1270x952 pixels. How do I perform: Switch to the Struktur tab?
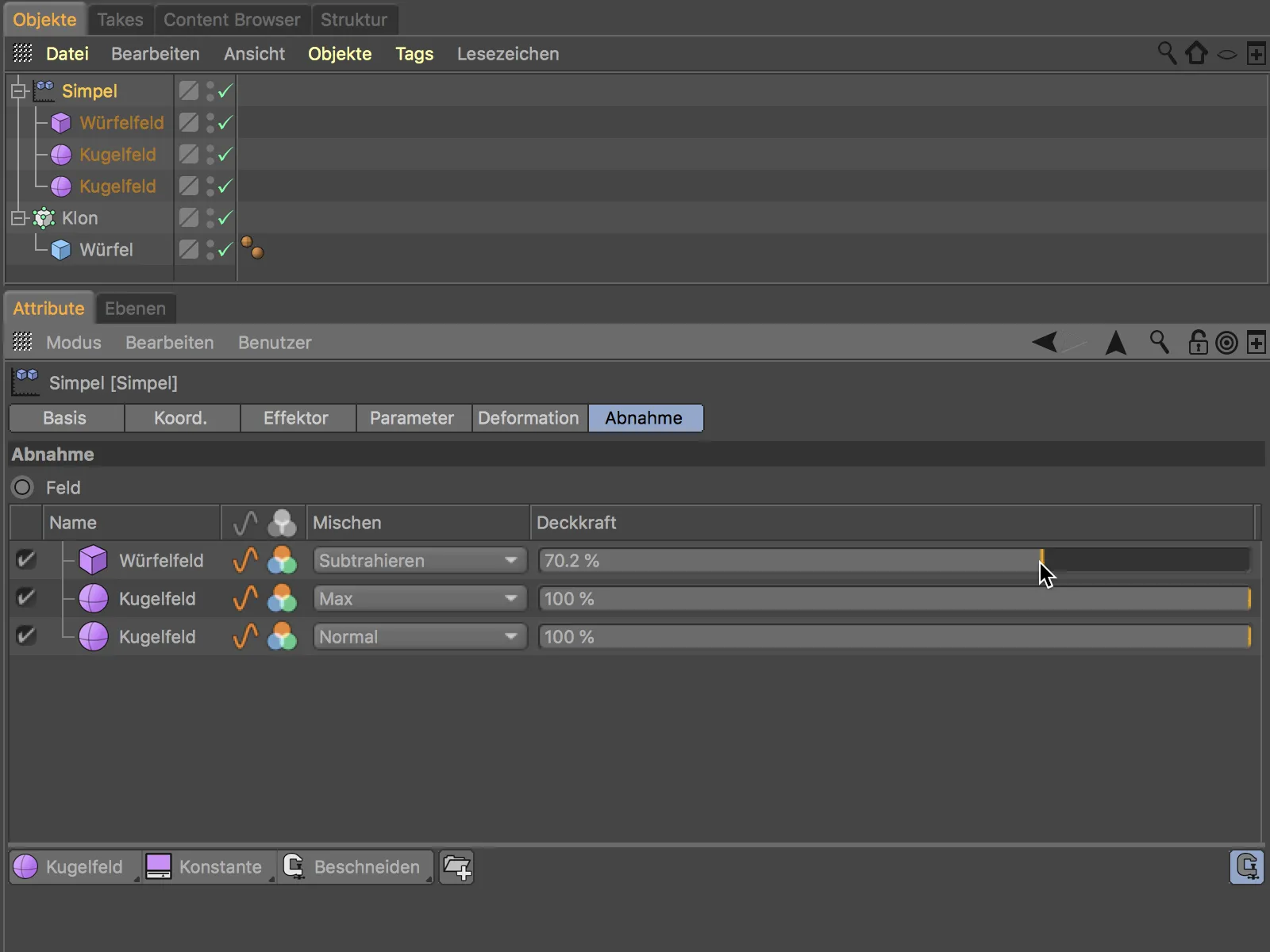coord(354,20)
